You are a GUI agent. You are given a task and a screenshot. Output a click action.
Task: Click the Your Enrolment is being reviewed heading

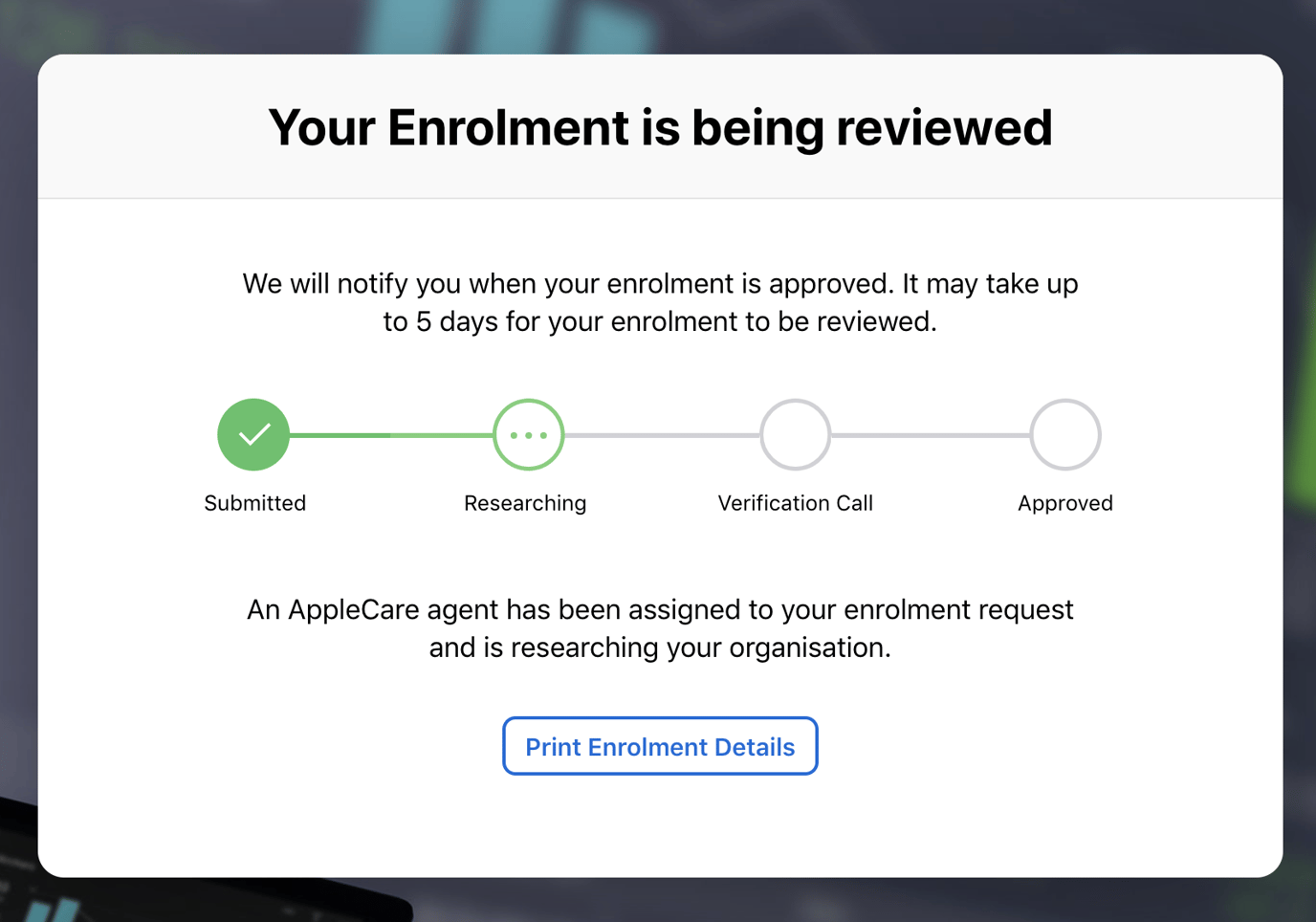click(x=659, y=127)
